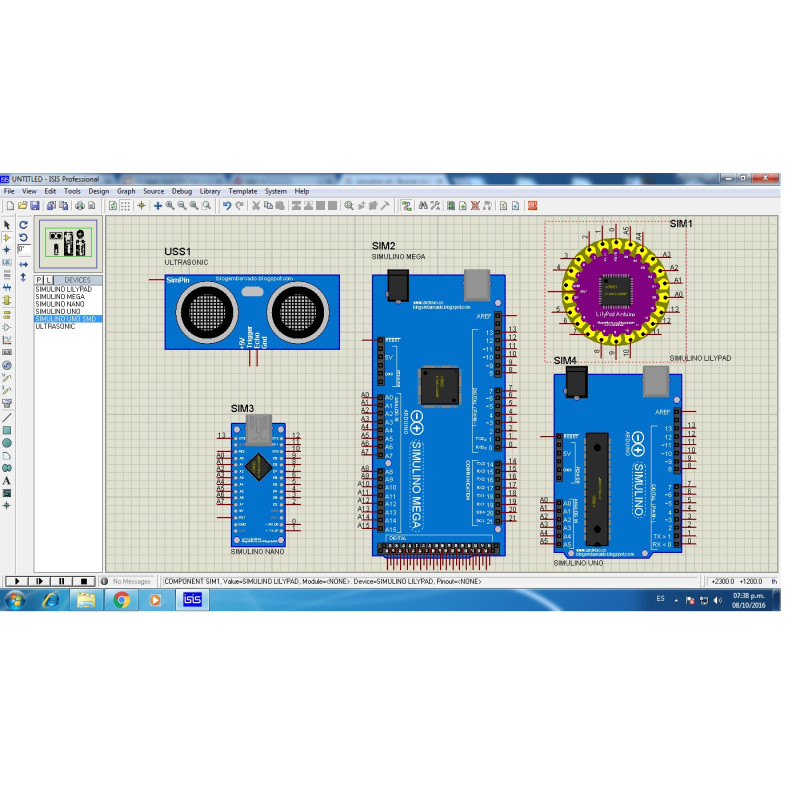The width and height of the screenshot is (800, 800).
Task: Start the simulation with Play button
Action: point(16,580)
